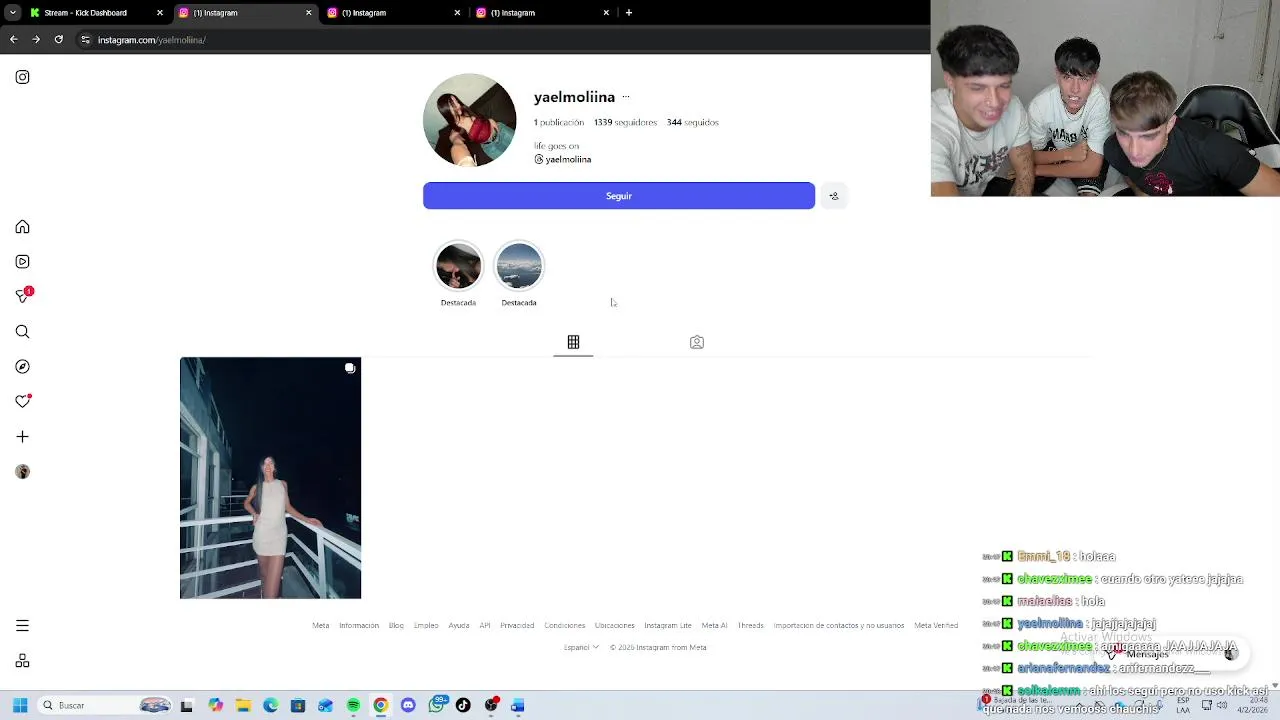This screenshot has width=1280, height=720.
Task: Switch to the tagged photos tab
Action: 697,342
